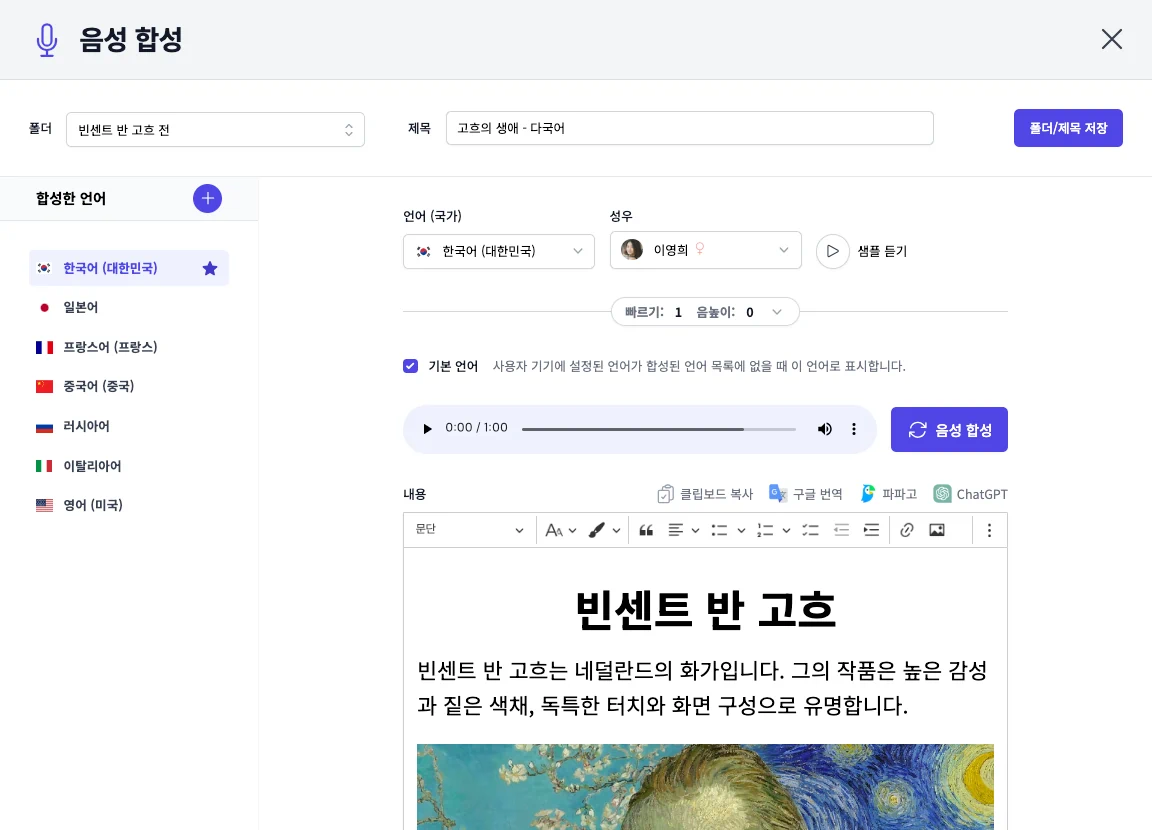Decrease indent in editor toolbar
This screenshot has width=1152, height=830.
pyautogui.click(x=841, y=530)
